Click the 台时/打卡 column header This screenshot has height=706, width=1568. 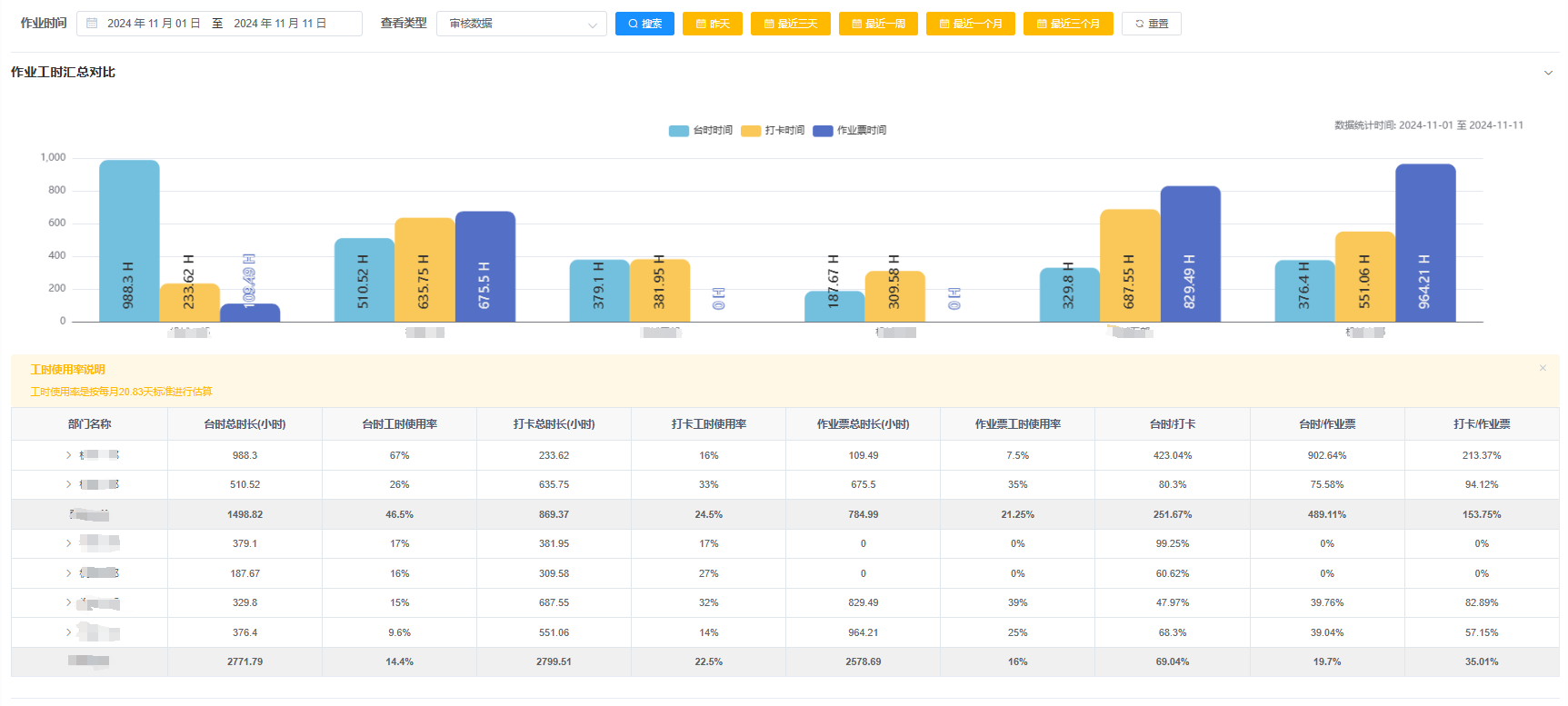point(1173,424)
